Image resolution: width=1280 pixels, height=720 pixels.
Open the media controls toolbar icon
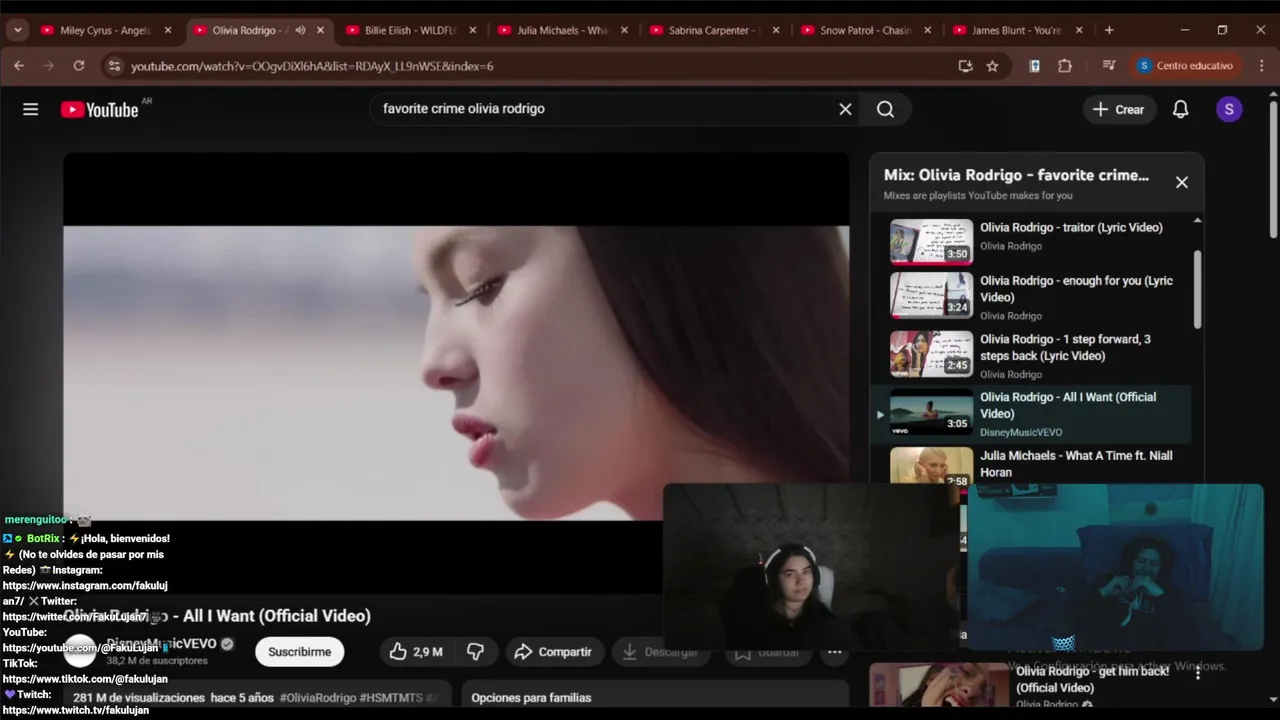coord(1108,66)
